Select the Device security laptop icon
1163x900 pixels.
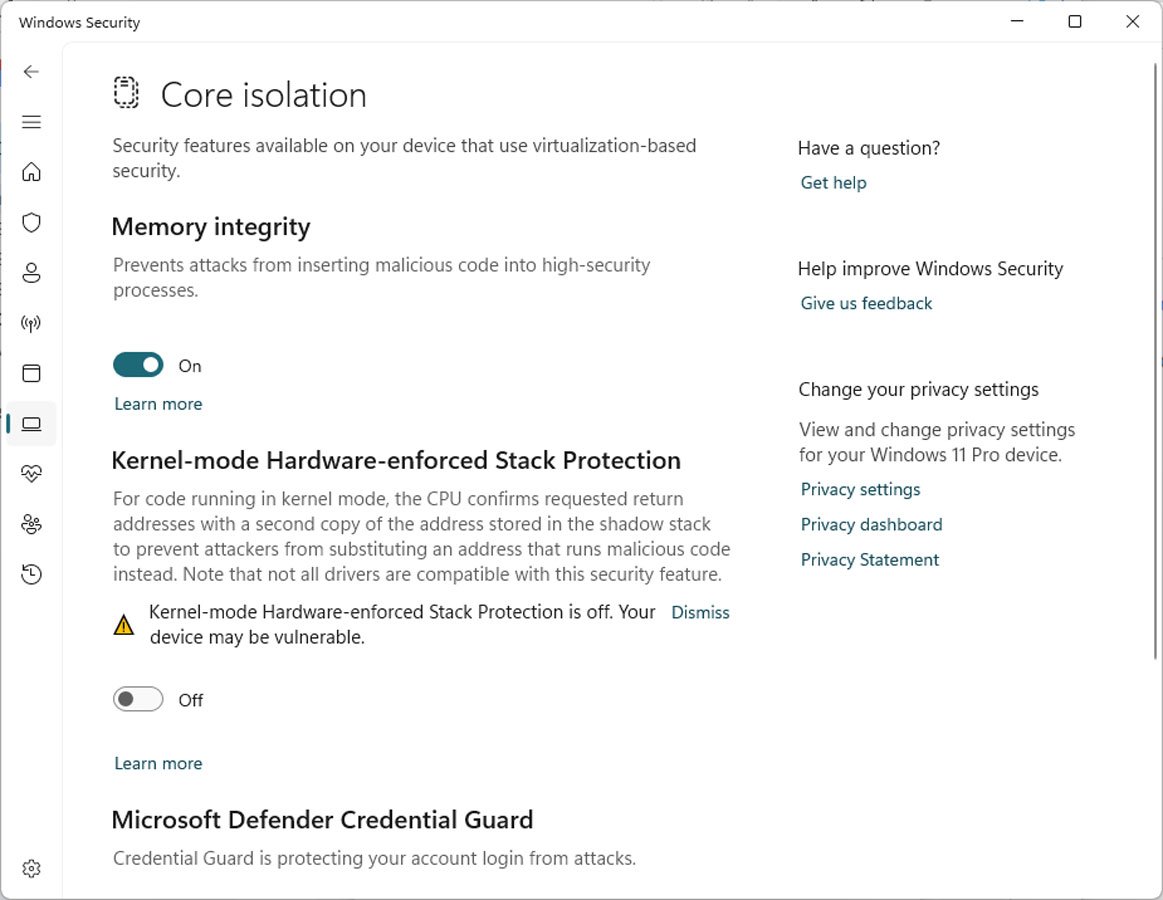pos(31,422)
